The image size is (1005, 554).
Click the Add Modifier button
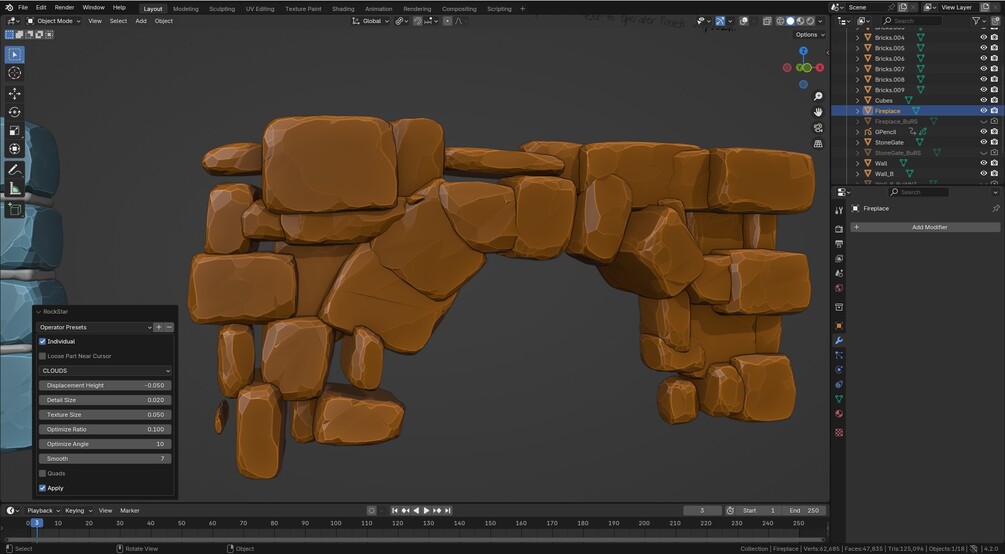925,227
